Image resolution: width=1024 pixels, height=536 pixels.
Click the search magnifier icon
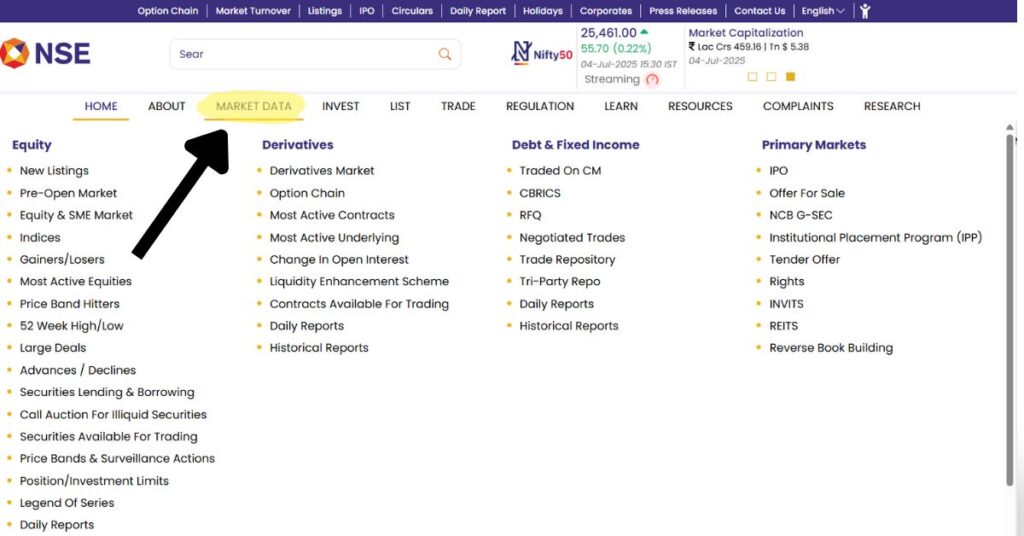[x=445, y=54]
